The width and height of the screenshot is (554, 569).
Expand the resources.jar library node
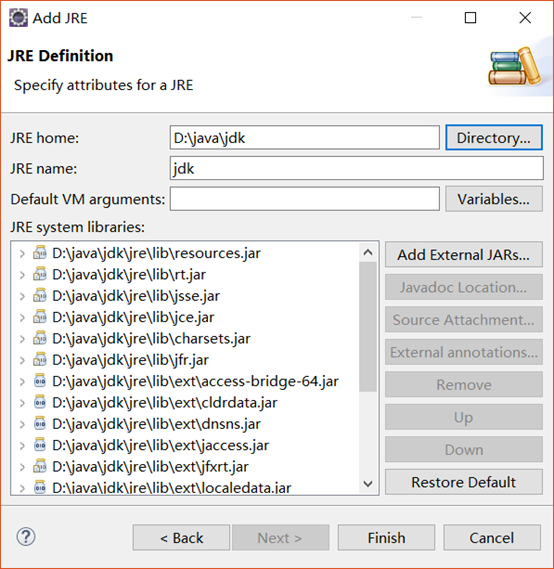22,253
